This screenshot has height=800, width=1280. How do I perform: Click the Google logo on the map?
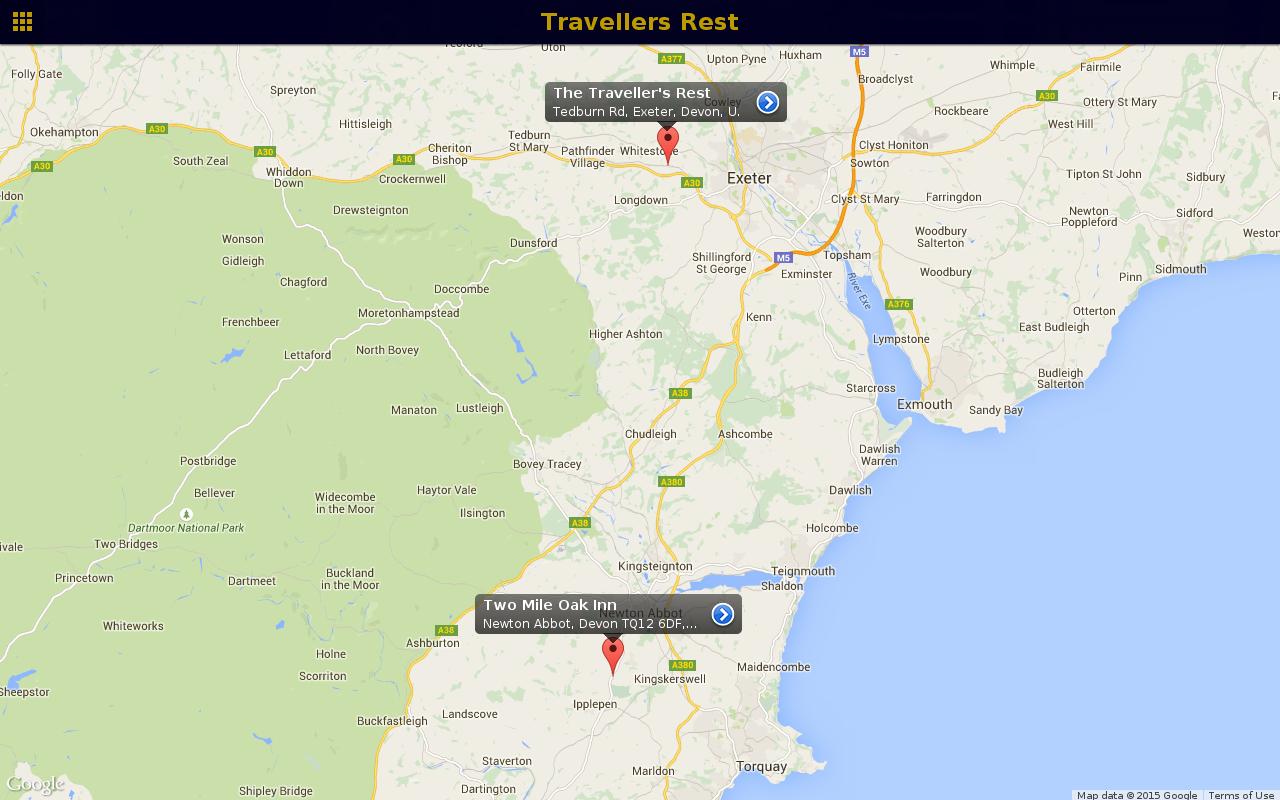click(35, 784)
